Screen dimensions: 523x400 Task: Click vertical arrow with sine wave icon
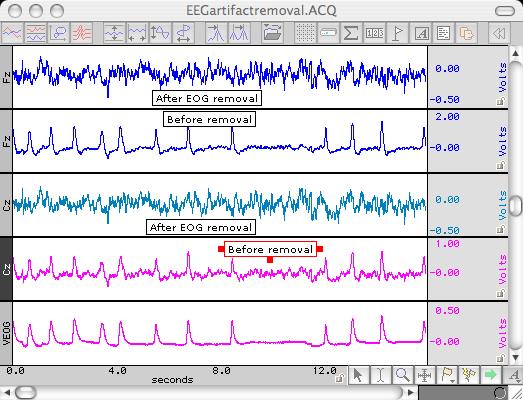[x=160, y=33]
